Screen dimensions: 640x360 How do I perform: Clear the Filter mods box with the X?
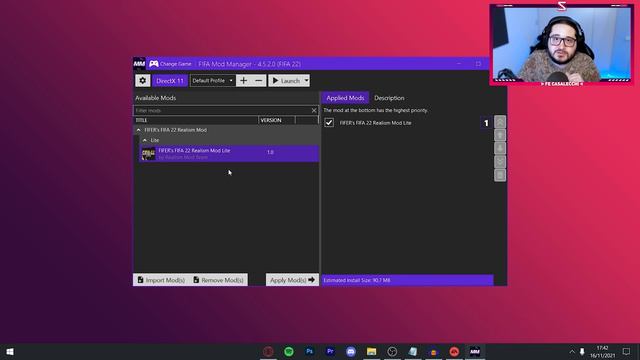pyautogui.click(x=314, y=111)
